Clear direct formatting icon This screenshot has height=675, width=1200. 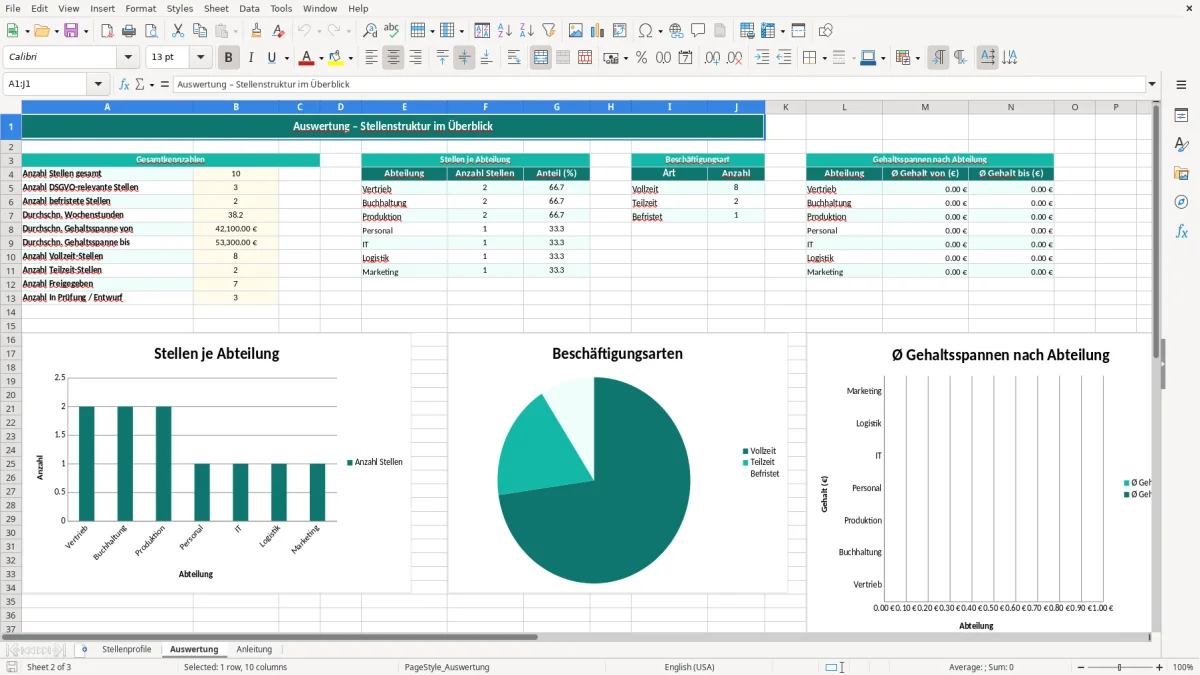click(278, 31)
